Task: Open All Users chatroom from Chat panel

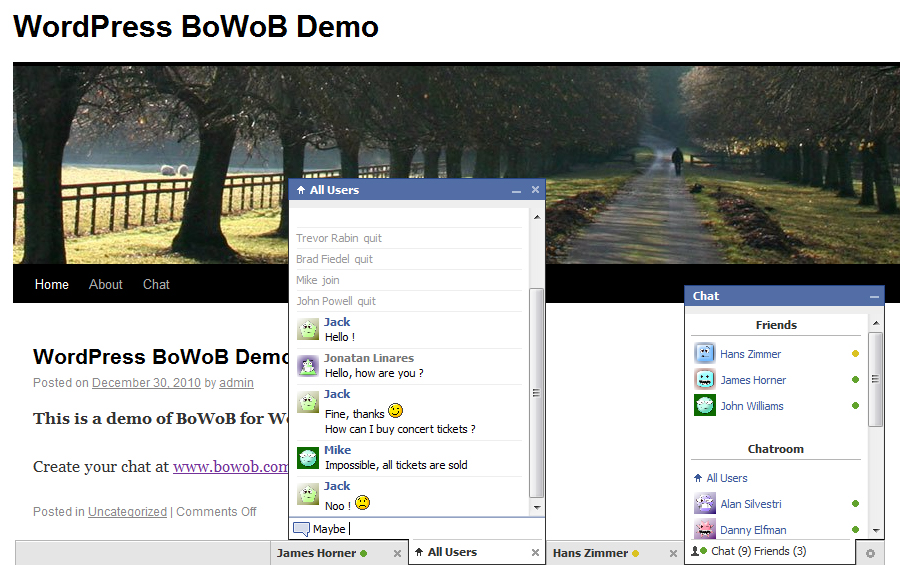Action: pos(727,478)
